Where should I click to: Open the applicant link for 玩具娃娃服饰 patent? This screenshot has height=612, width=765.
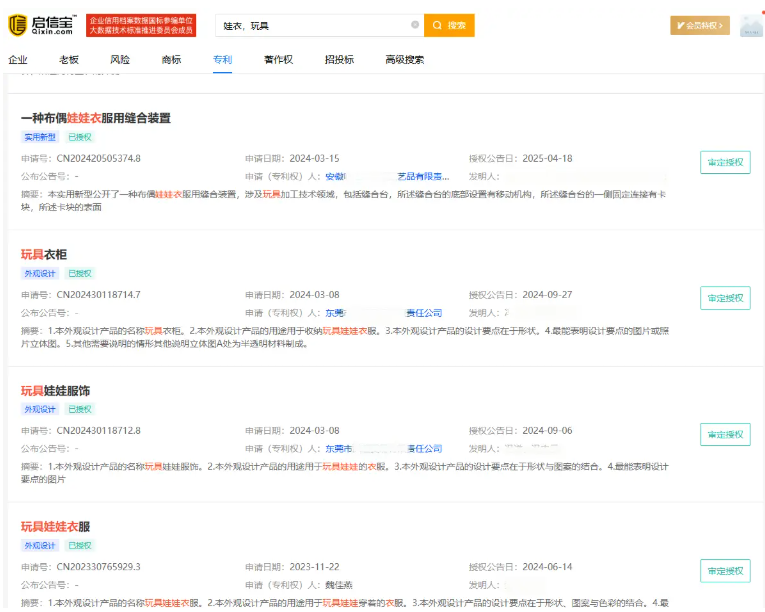point(383,449)
